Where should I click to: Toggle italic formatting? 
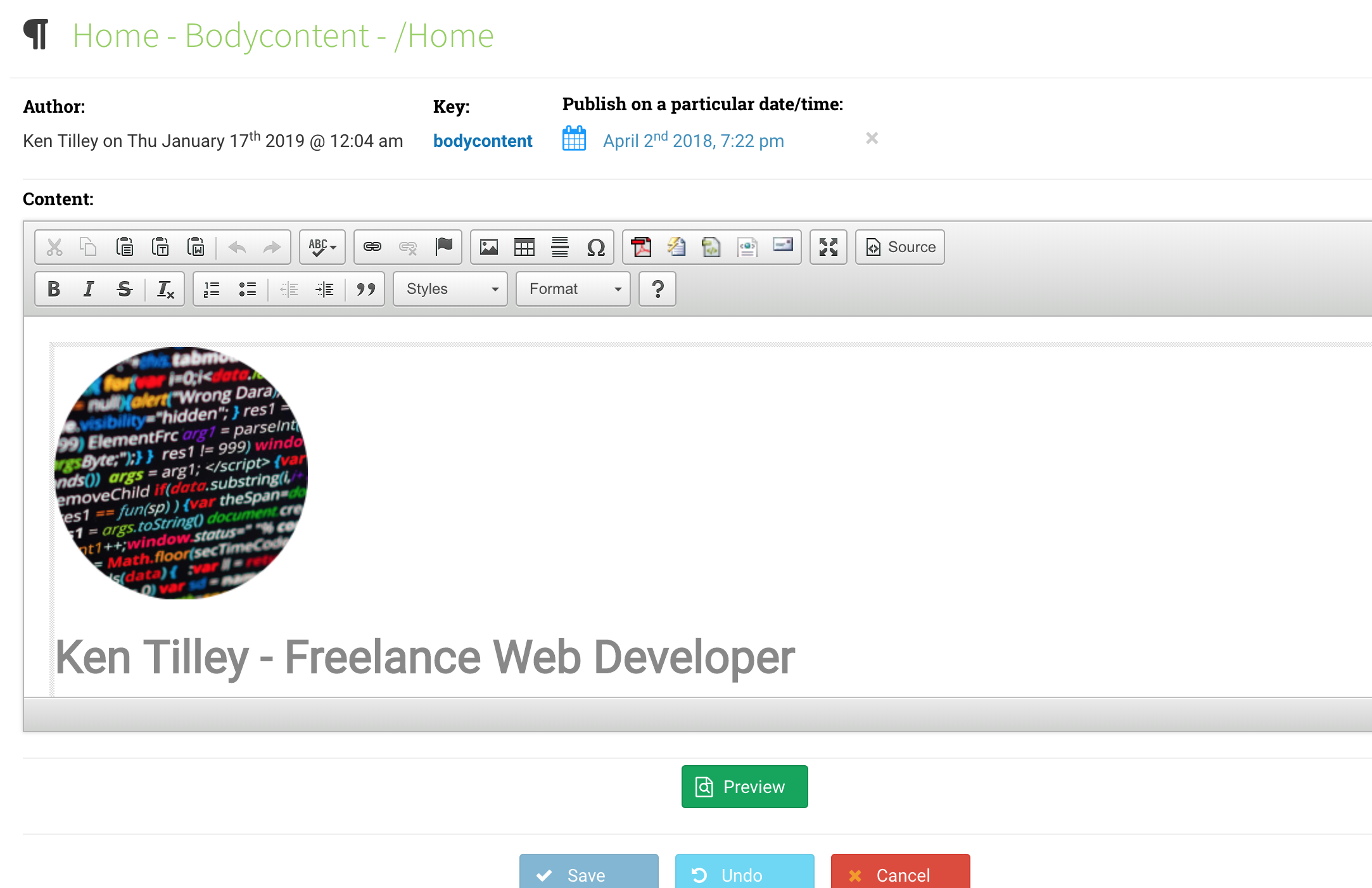89,289
